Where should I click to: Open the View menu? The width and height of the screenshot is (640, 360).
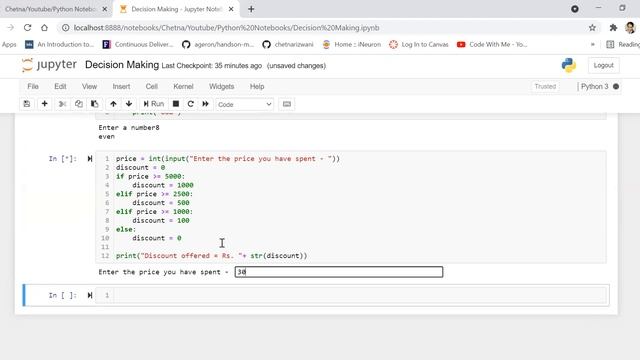tap(89, 87)
